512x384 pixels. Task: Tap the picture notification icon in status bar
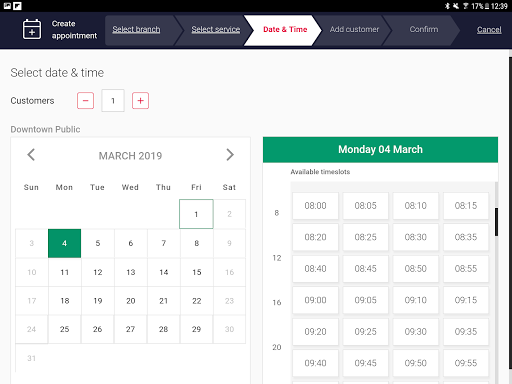tap(7, 6)
